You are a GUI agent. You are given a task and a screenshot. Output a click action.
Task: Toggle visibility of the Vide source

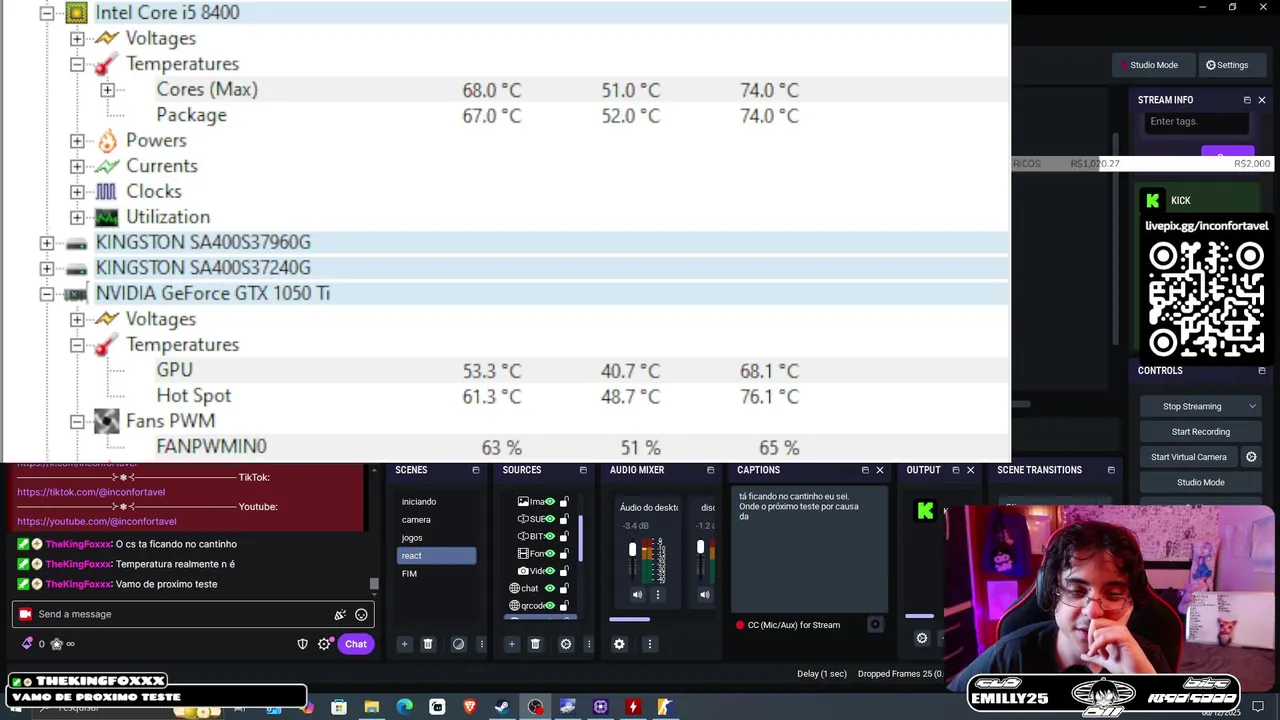(550, 571)
